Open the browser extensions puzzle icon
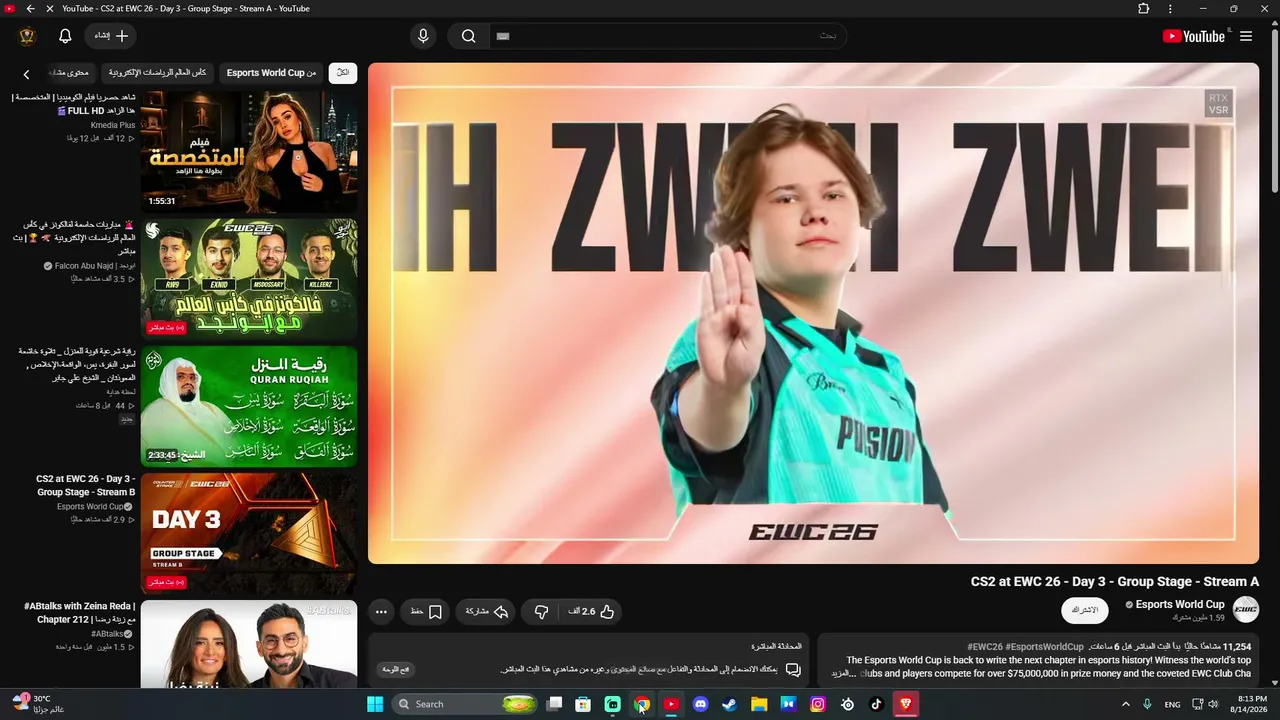Image resolution: width=1280 pixels, height=720 pixels. point(1144,8)
